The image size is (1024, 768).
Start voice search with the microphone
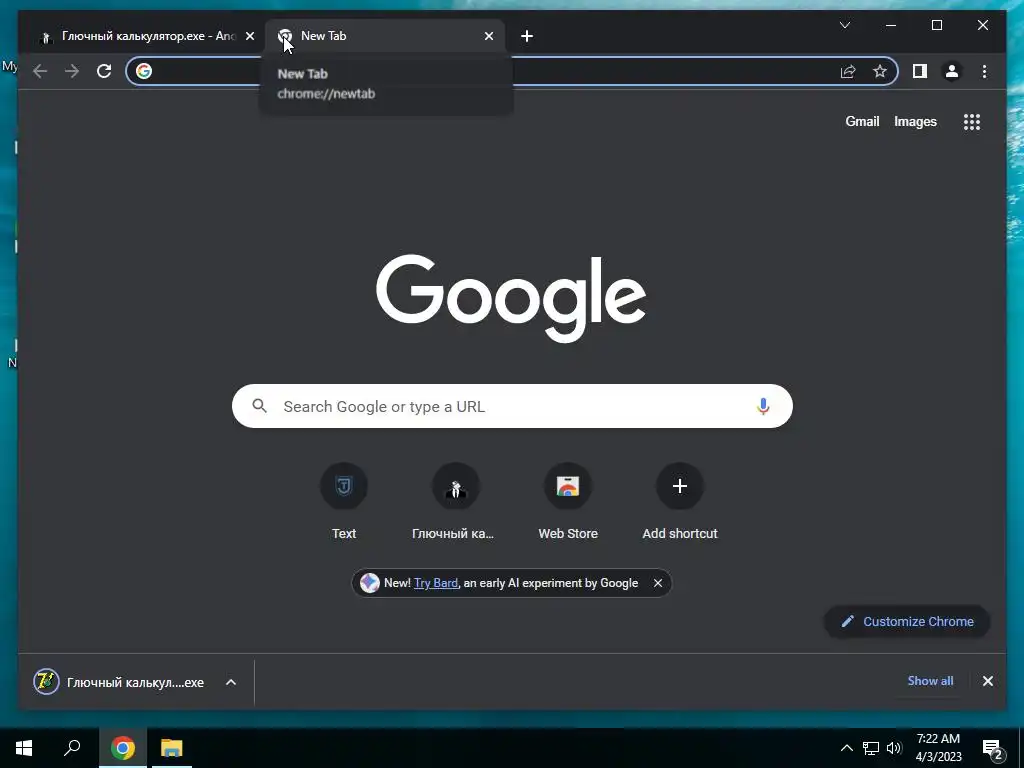pos(763,406)
